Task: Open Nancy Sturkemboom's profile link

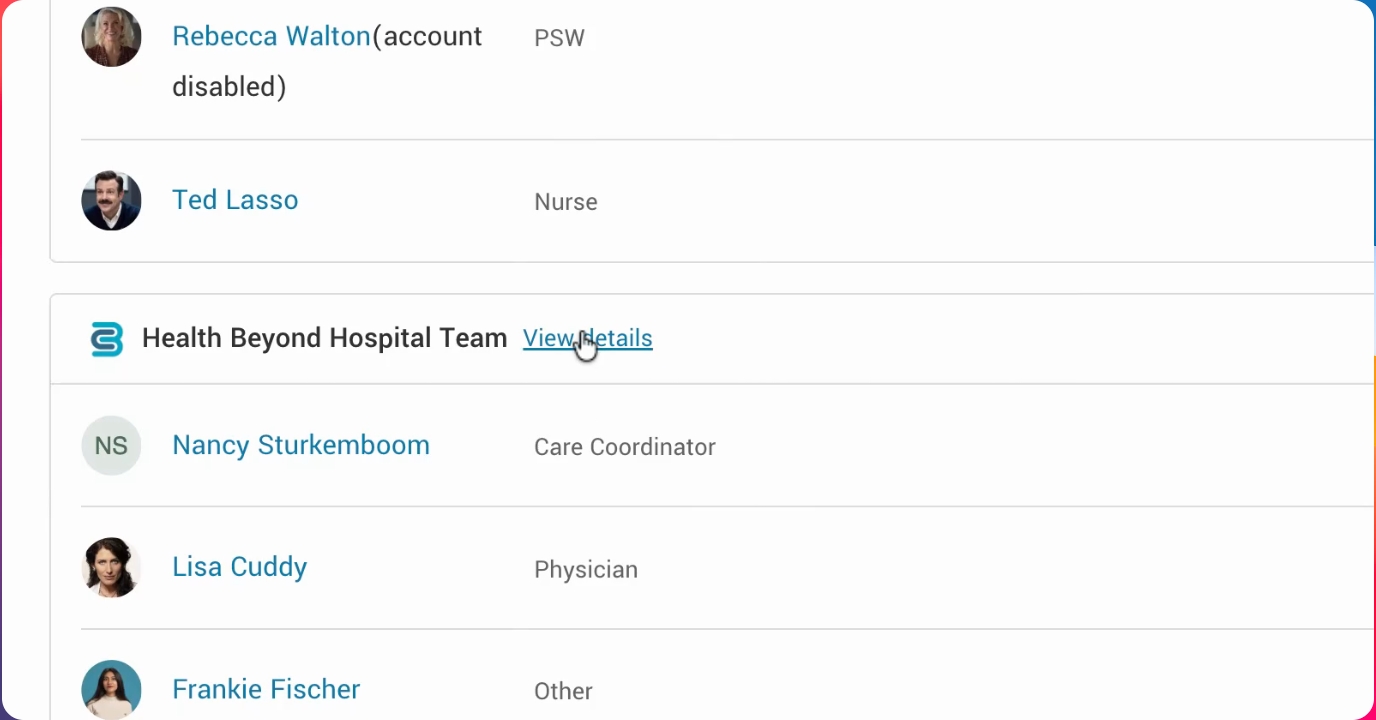Action: (301, 445)
